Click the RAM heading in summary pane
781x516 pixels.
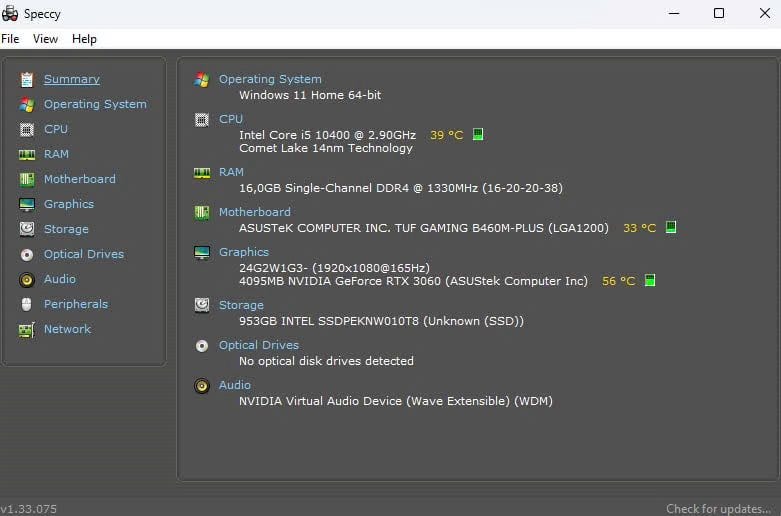click(232, 172)
